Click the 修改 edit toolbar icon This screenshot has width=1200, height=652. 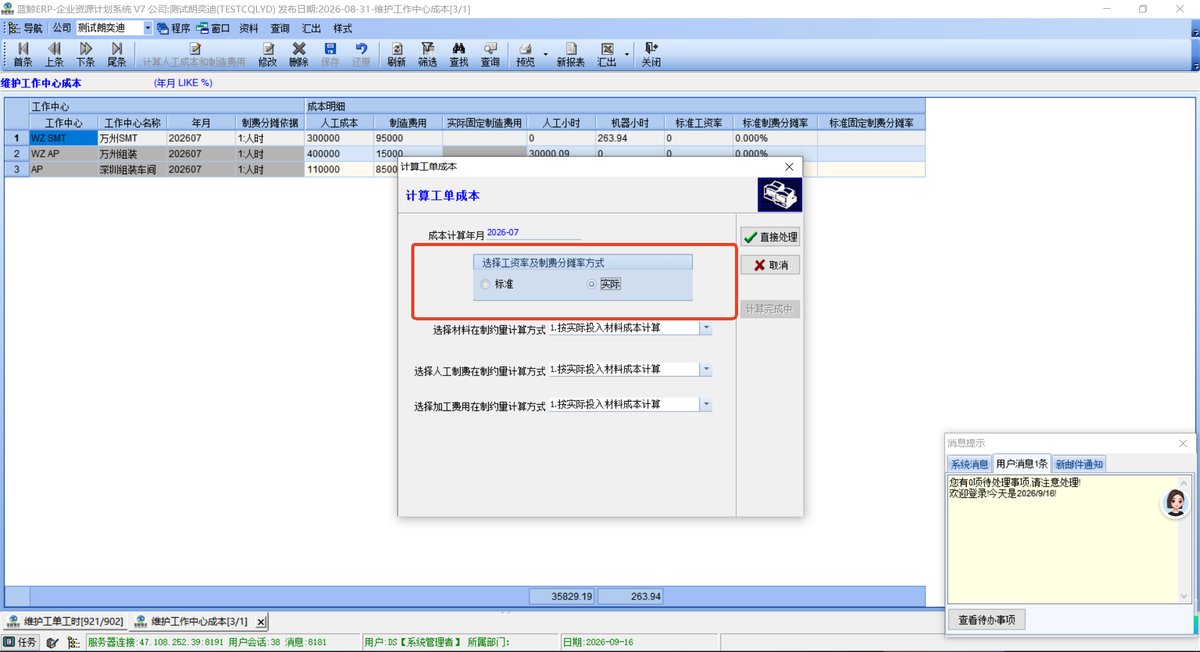tap(267, 54)
